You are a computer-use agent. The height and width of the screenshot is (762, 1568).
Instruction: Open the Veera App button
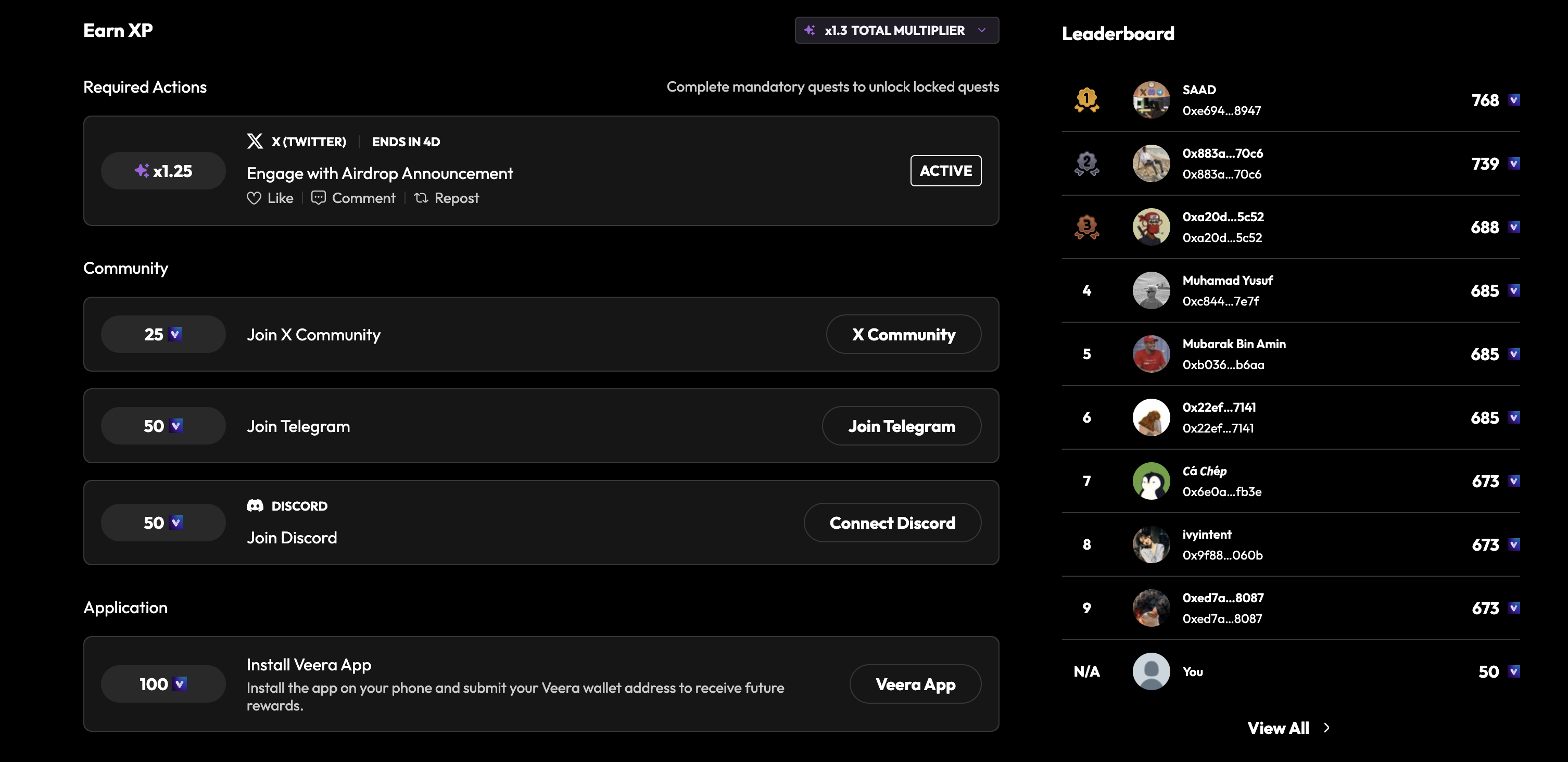(x=915, y=684)
